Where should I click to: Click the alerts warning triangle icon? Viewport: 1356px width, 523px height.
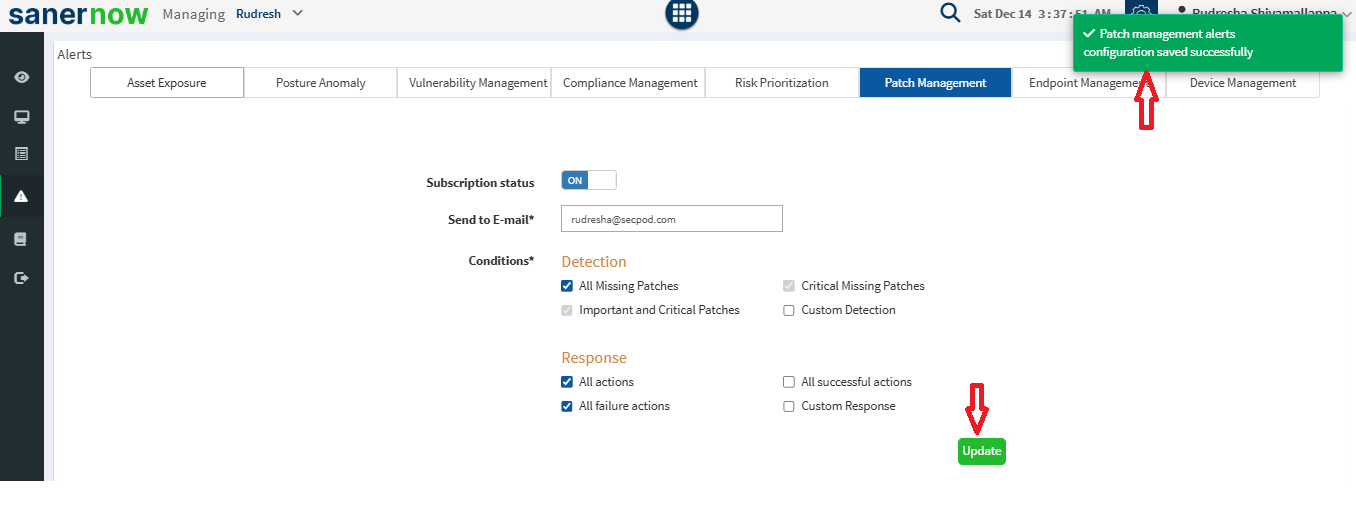pyautogui.click(x=21, y=196)
